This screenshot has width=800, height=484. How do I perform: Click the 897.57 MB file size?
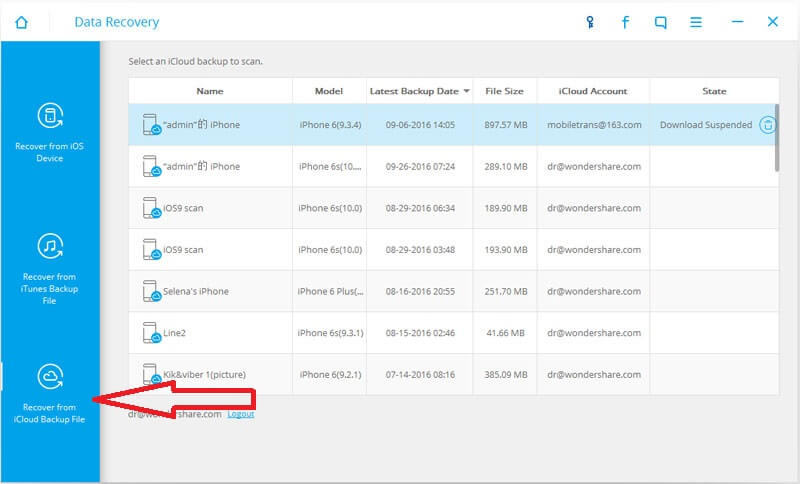[x=506, y=125]
